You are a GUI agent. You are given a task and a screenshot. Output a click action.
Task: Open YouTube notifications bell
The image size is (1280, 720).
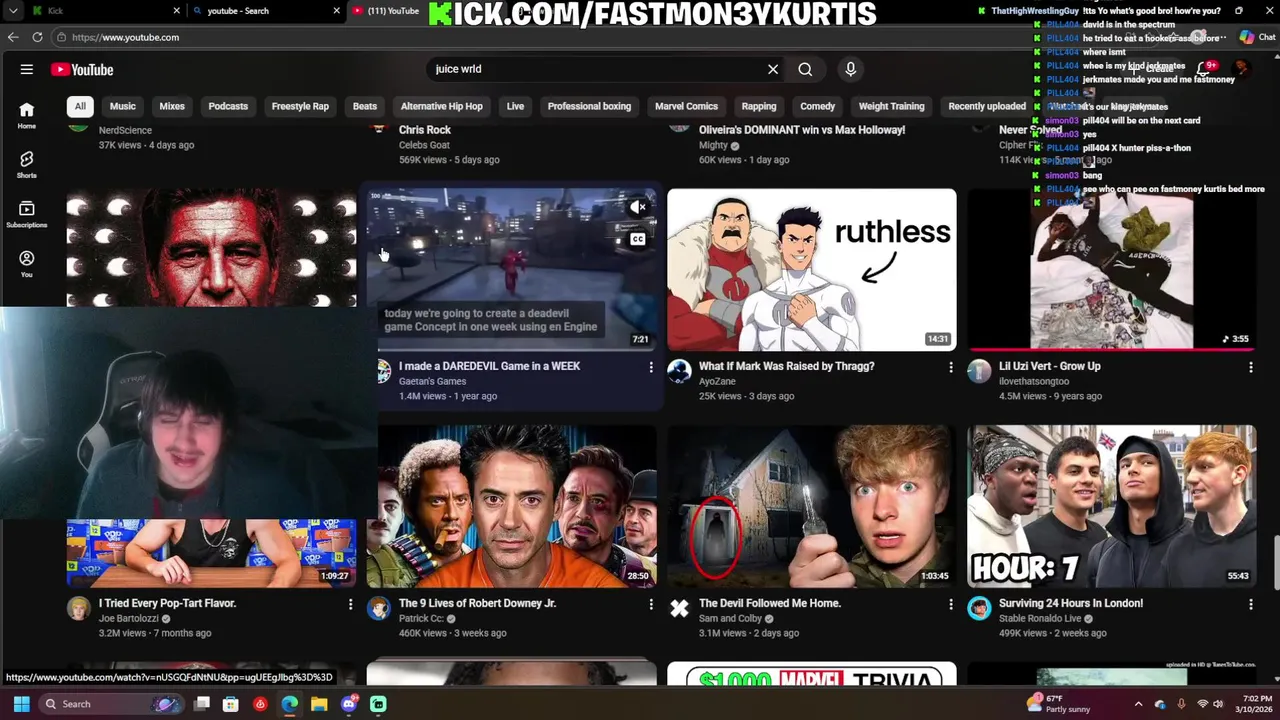[1203, 69]
